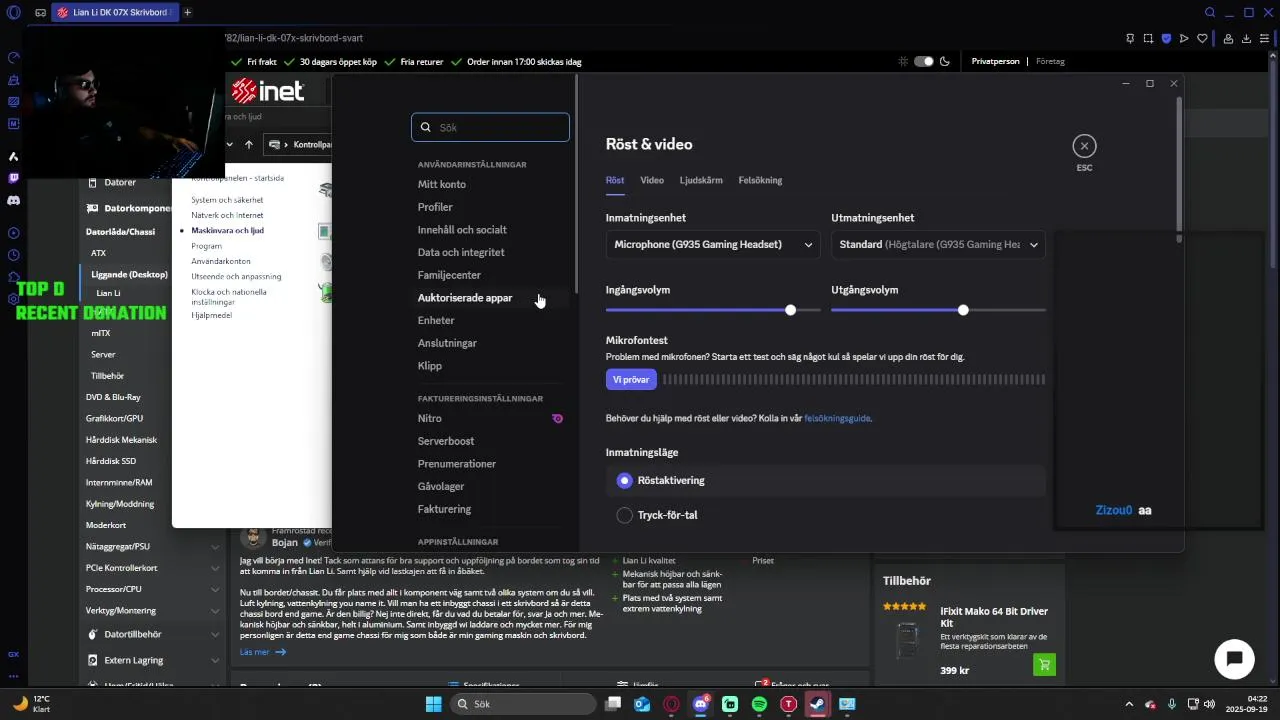Select Företag customer type
The width and height of the screenshot is (1280, 720).
(x=1050, y=61)
